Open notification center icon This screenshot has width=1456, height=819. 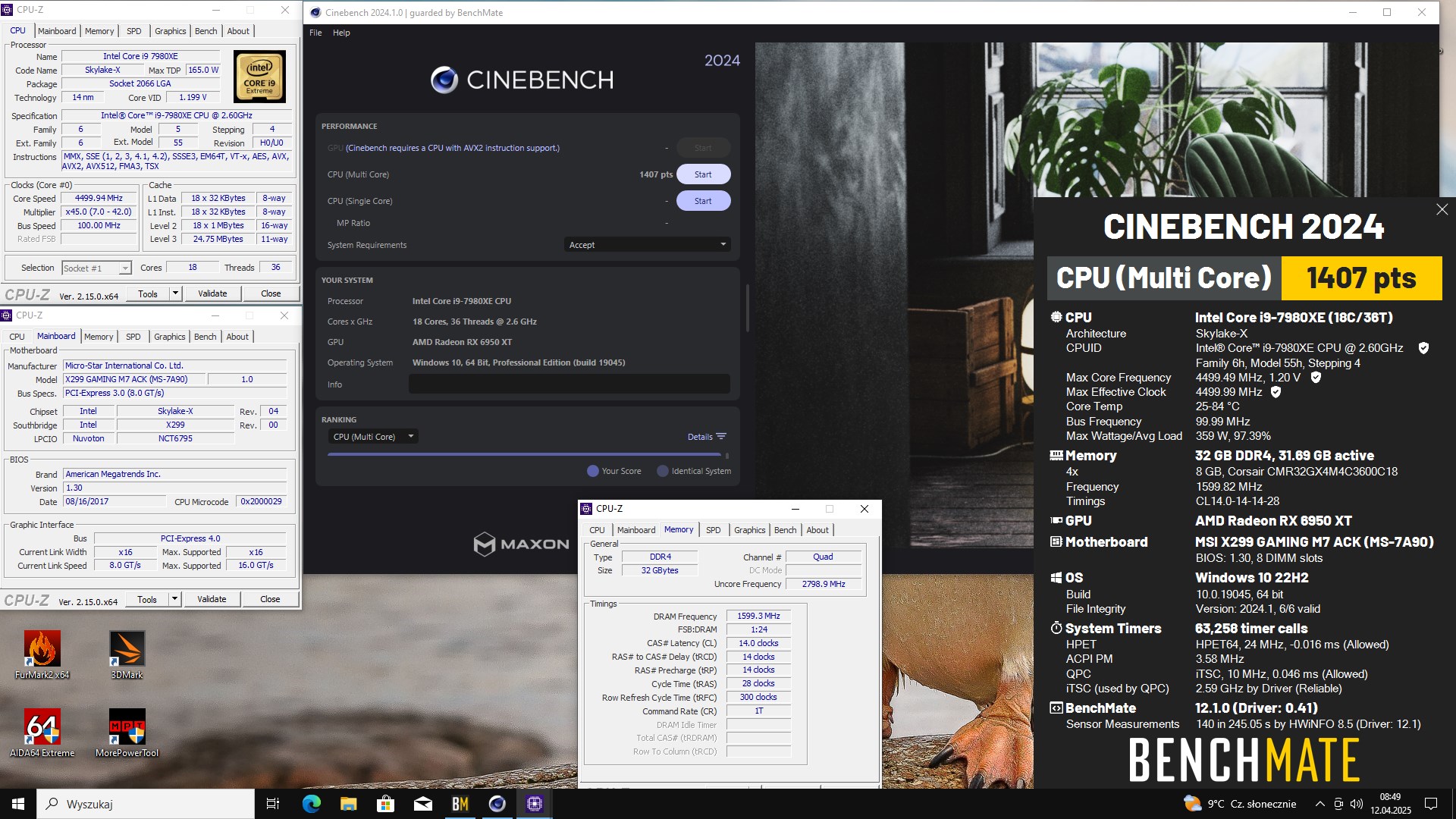tap(1431, 804)
